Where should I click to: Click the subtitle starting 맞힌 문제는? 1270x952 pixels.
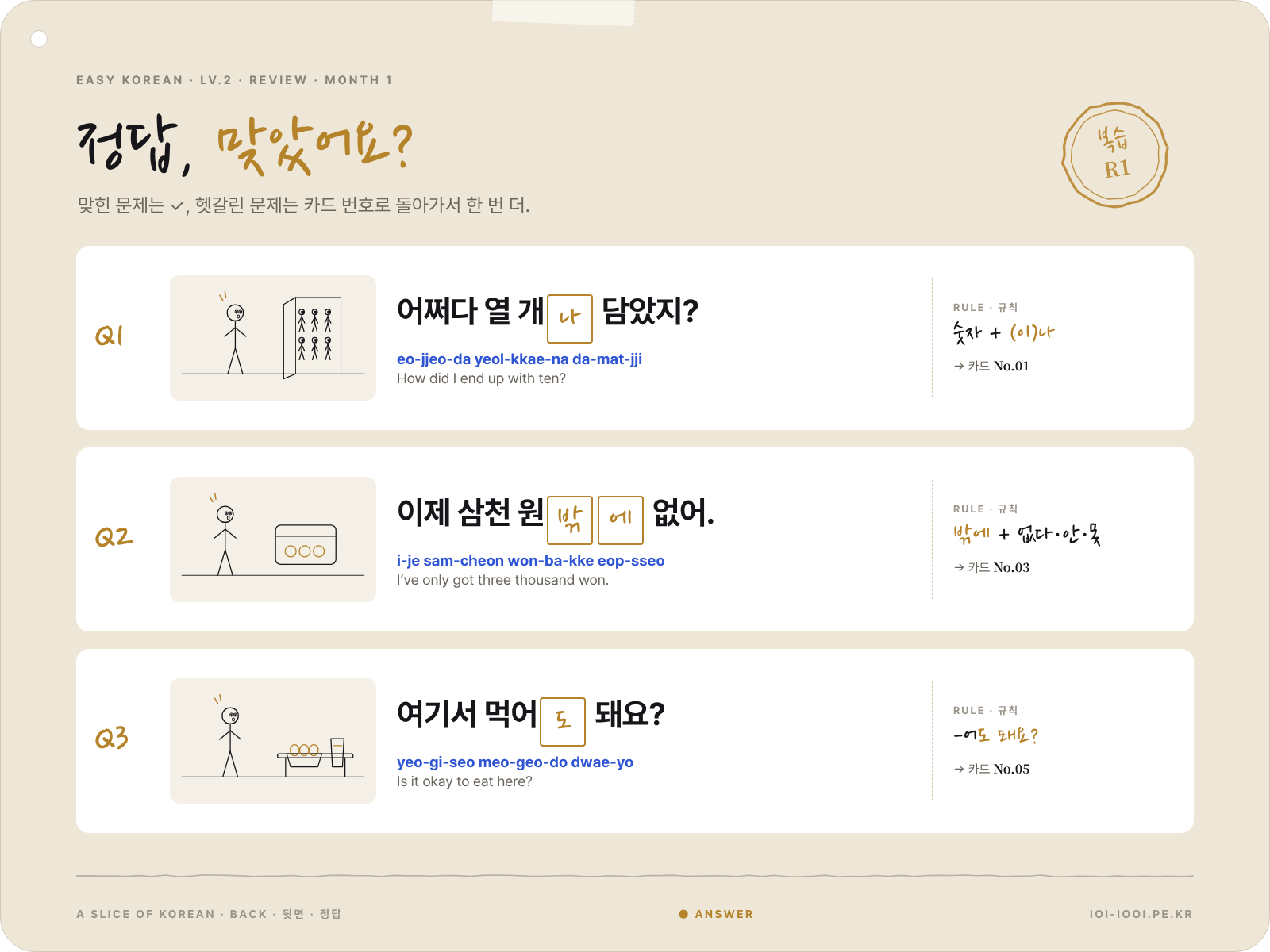click(x=303, y=205)
